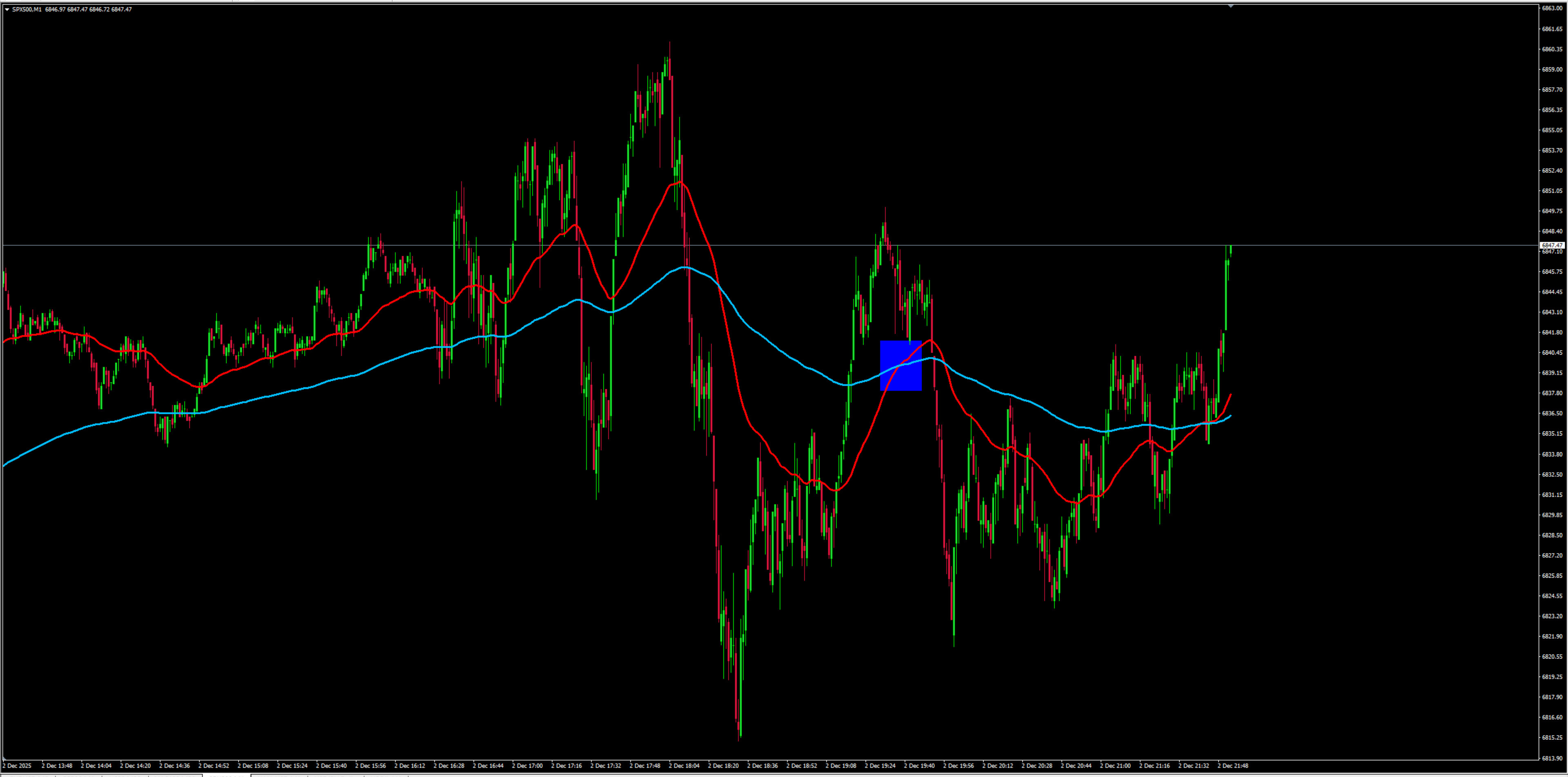Viewport: 1568px width, 777px height.
Task: Click the '2 Dec 18:04' time axis label
Action: (x=684, y=766)
